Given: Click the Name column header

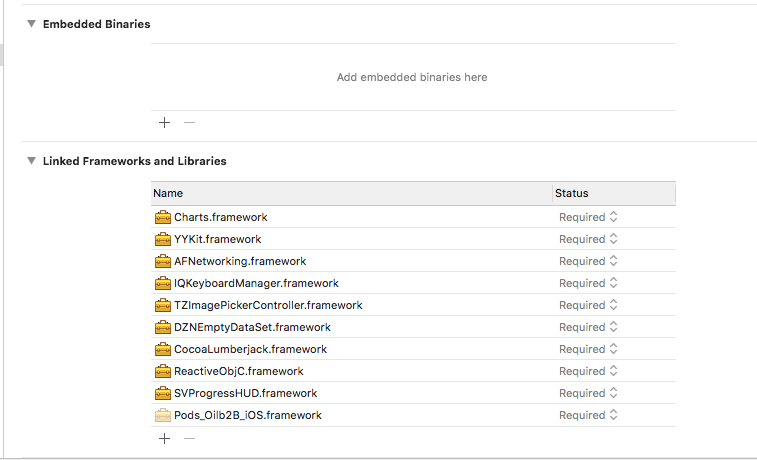Looking at the screenshot, I should pos(351,193).
